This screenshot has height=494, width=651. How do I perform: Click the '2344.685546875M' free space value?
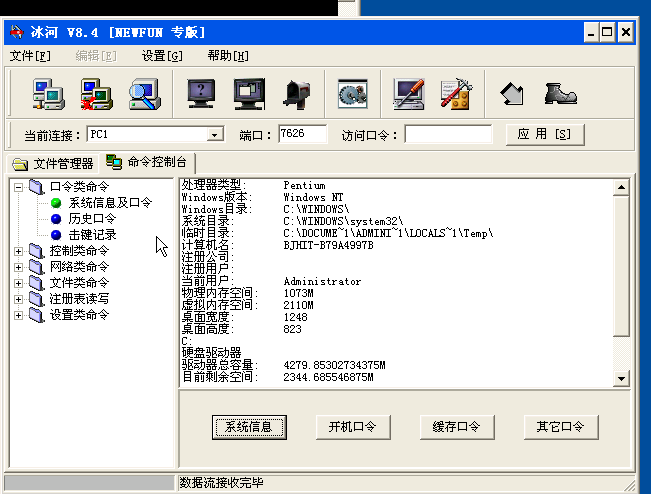pos(328,377)
